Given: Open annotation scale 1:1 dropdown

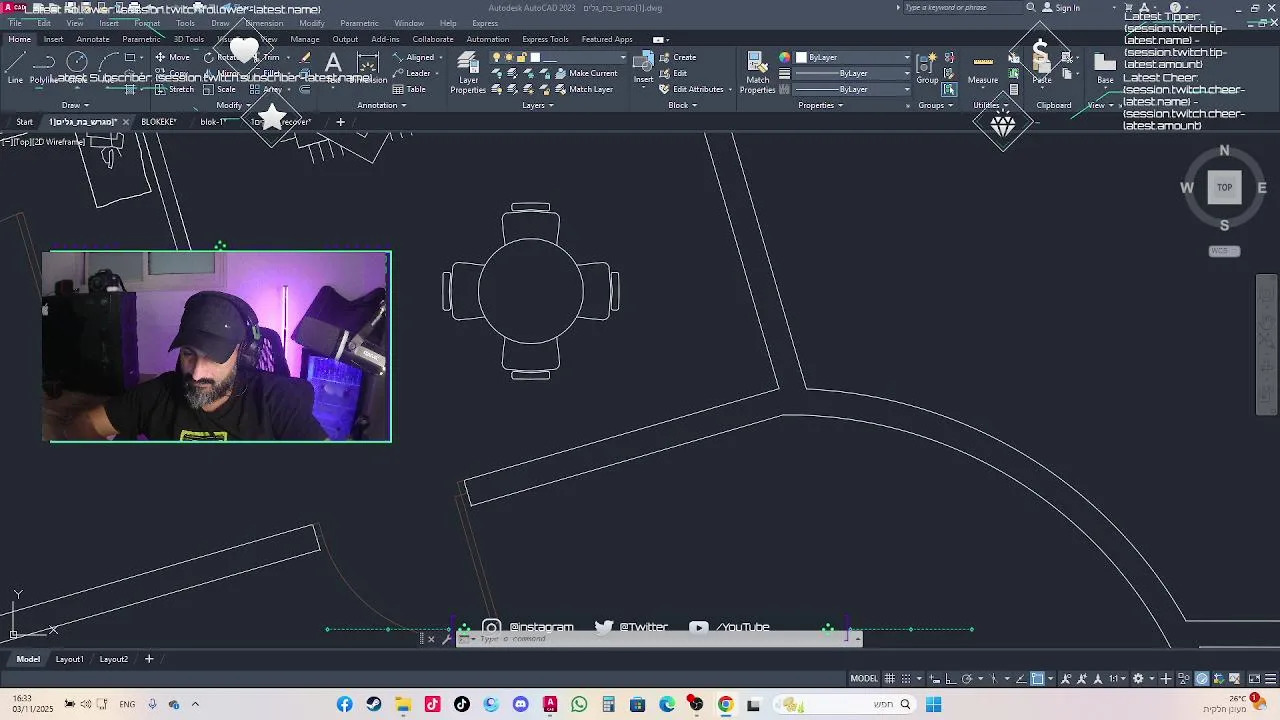Looking at the screenshot, I should pyautogui.click(x=1117, y=679).
